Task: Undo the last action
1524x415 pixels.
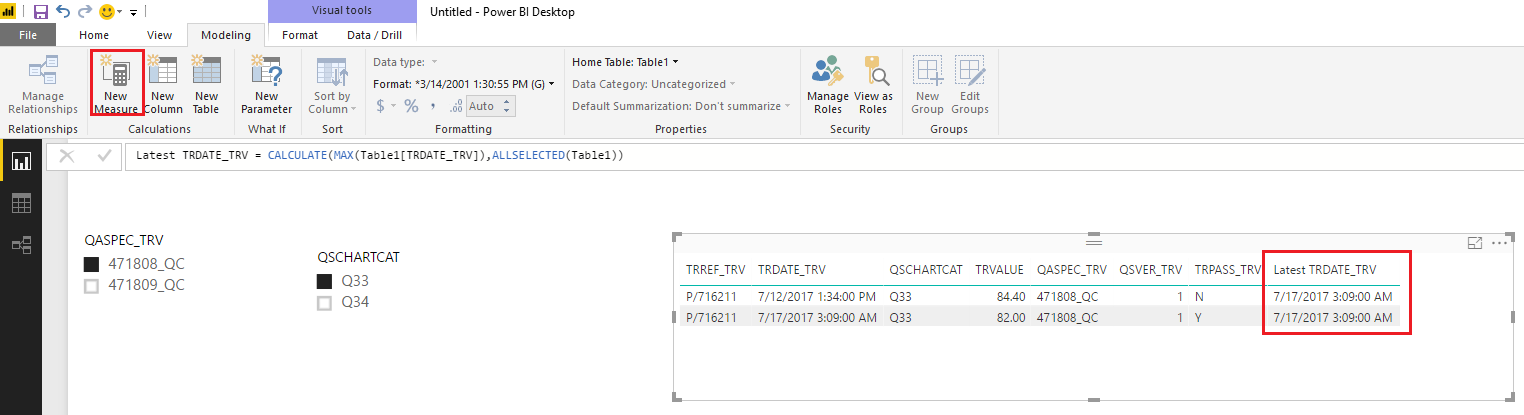Action: 63,12
